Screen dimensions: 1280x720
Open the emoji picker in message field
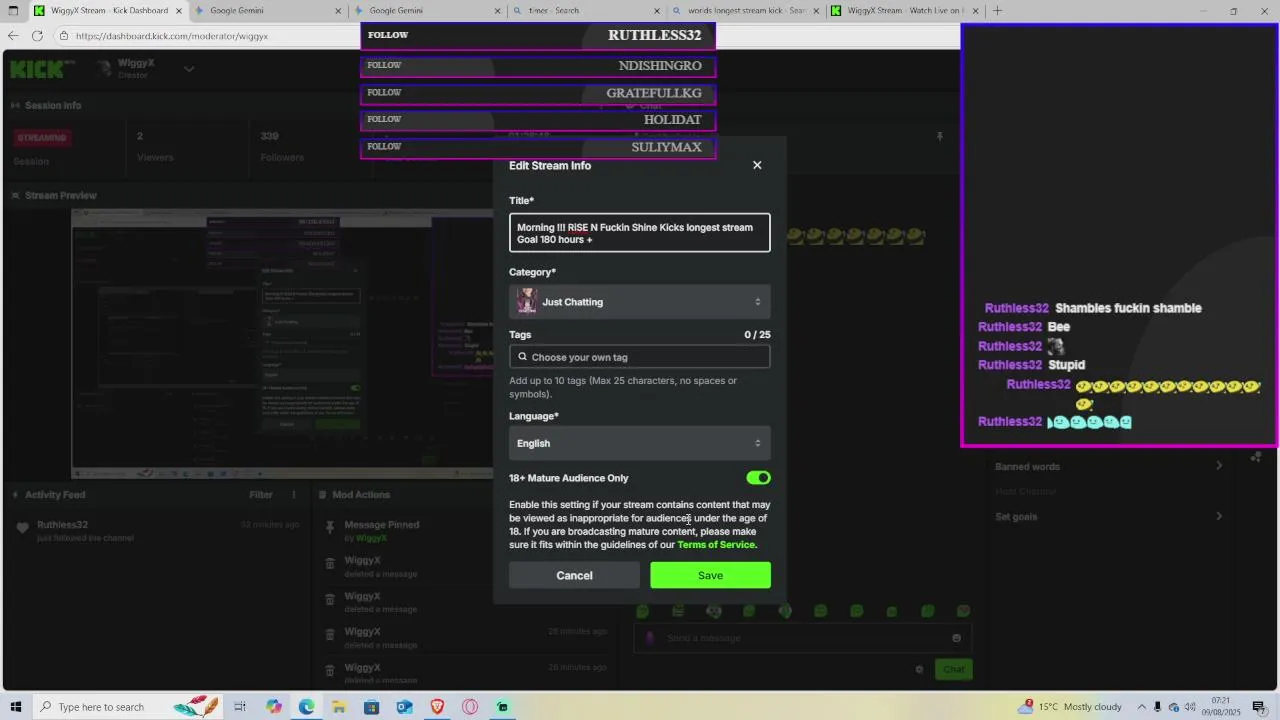[x=956, y=638]
